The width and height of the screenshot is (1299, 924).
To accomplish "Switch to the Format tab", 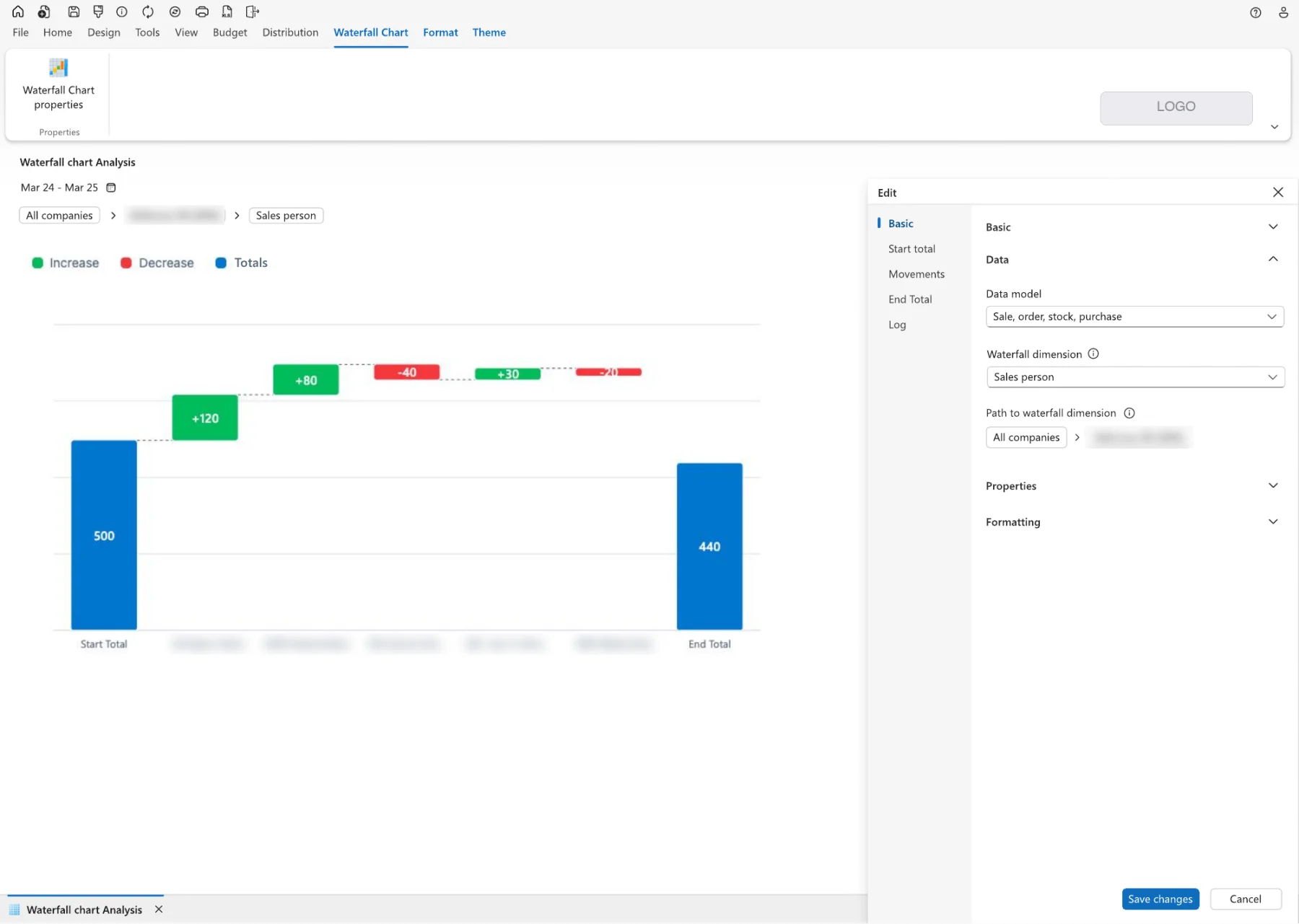I will 440,32.
